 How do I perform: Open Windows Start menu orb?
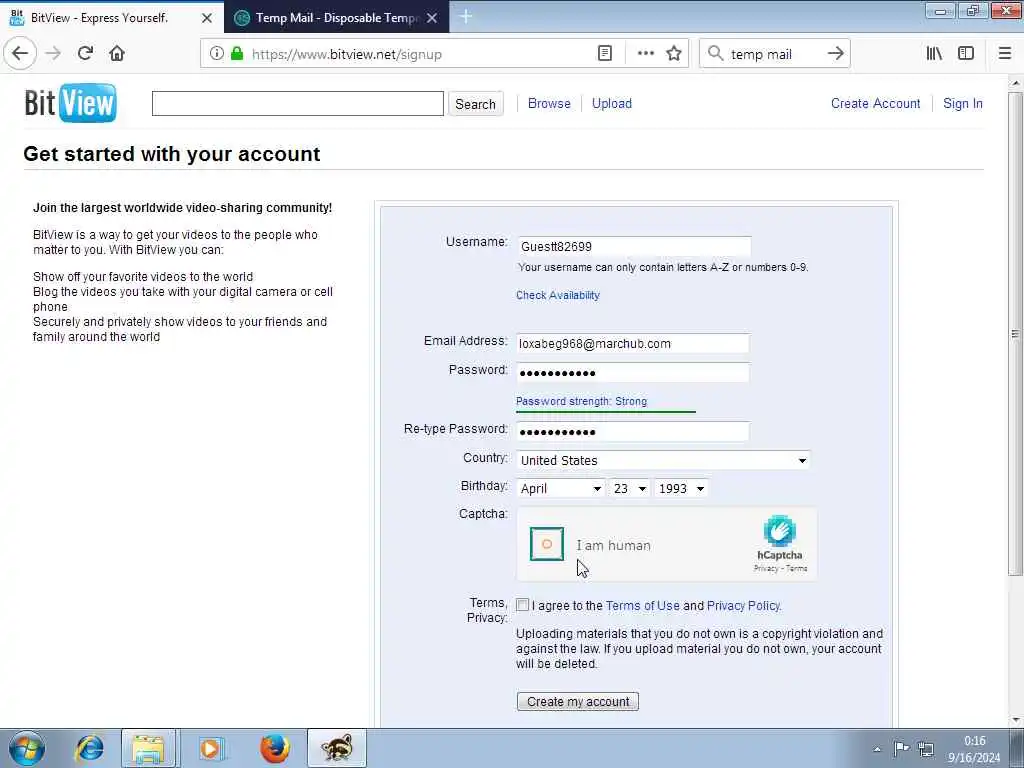[27, 748]
